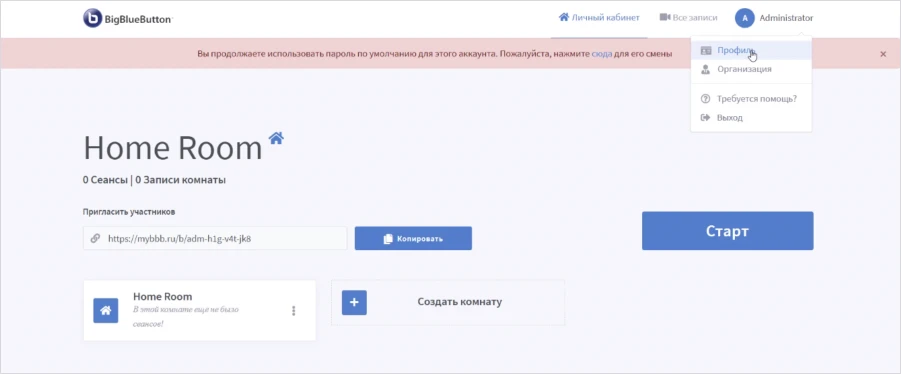Open the Все записи tab

click(x=688, y=18)
